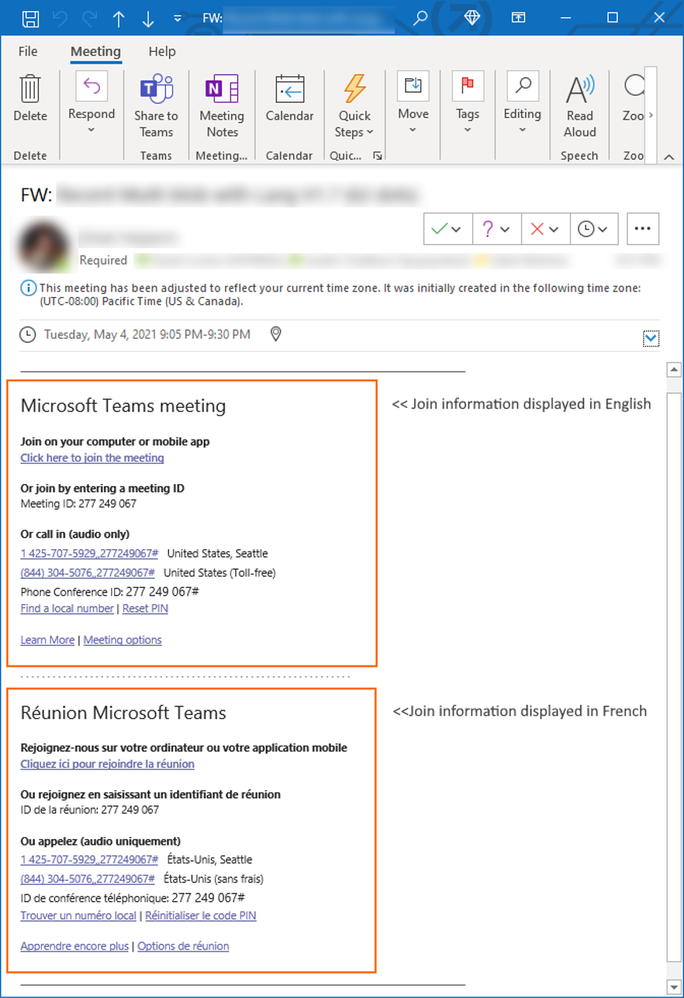Click 'Click here to join the meeting' link
The height and width of the screenshot is (998, 684).
pos(92,458)
